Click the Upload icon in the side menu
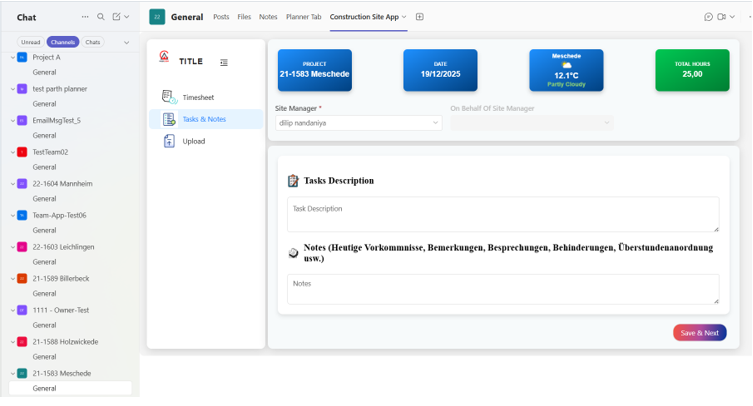Image resolution: width=753 pixels, height=406 pixels. pos(169,141)
